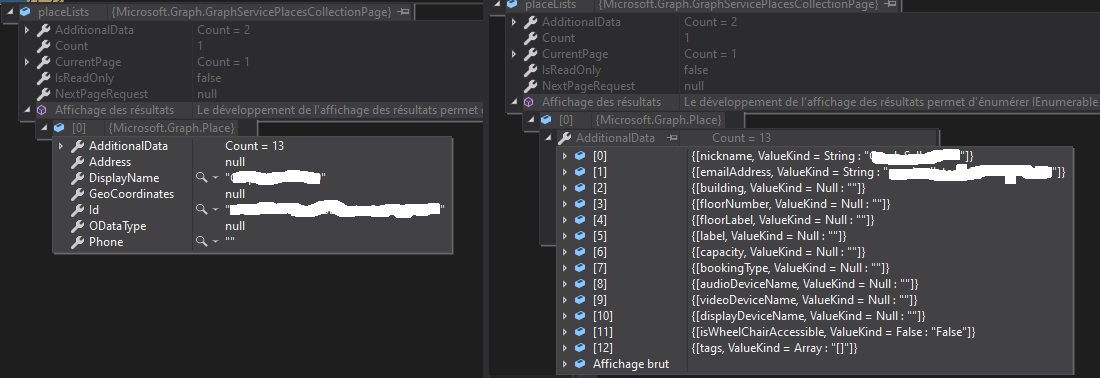1100x378 pixels.
Task: Click cube icon of placeLists, left panel
Action: click(25, 12)
